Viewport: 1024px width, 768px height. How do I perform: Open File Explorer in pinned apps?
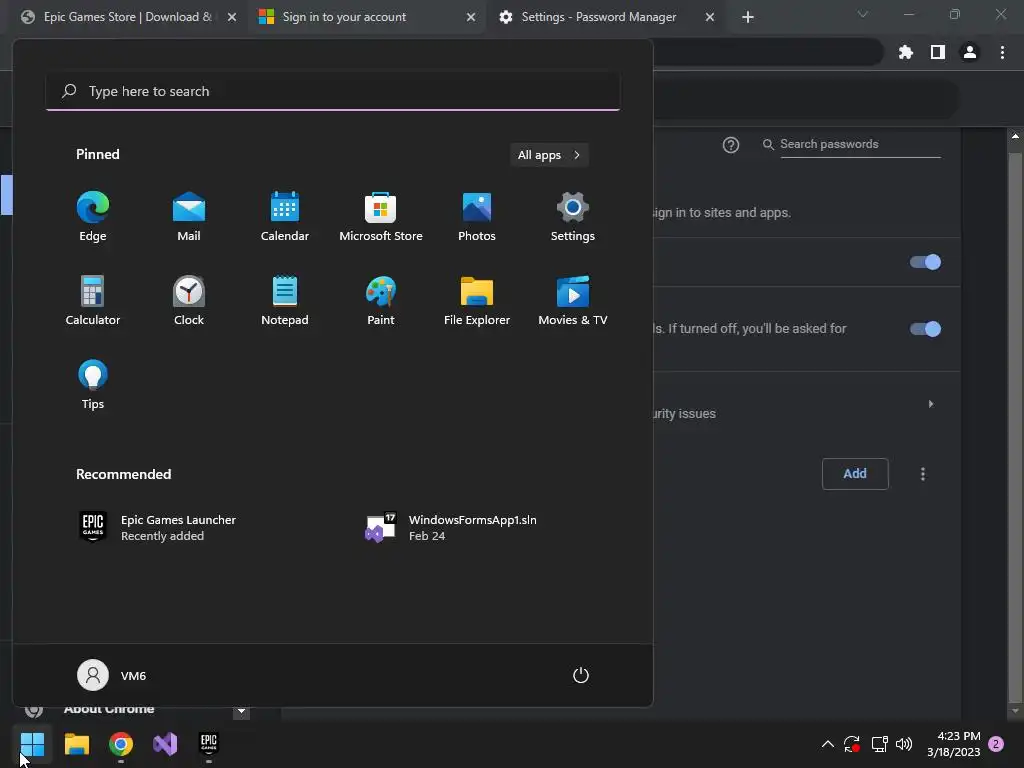(477, 300)
